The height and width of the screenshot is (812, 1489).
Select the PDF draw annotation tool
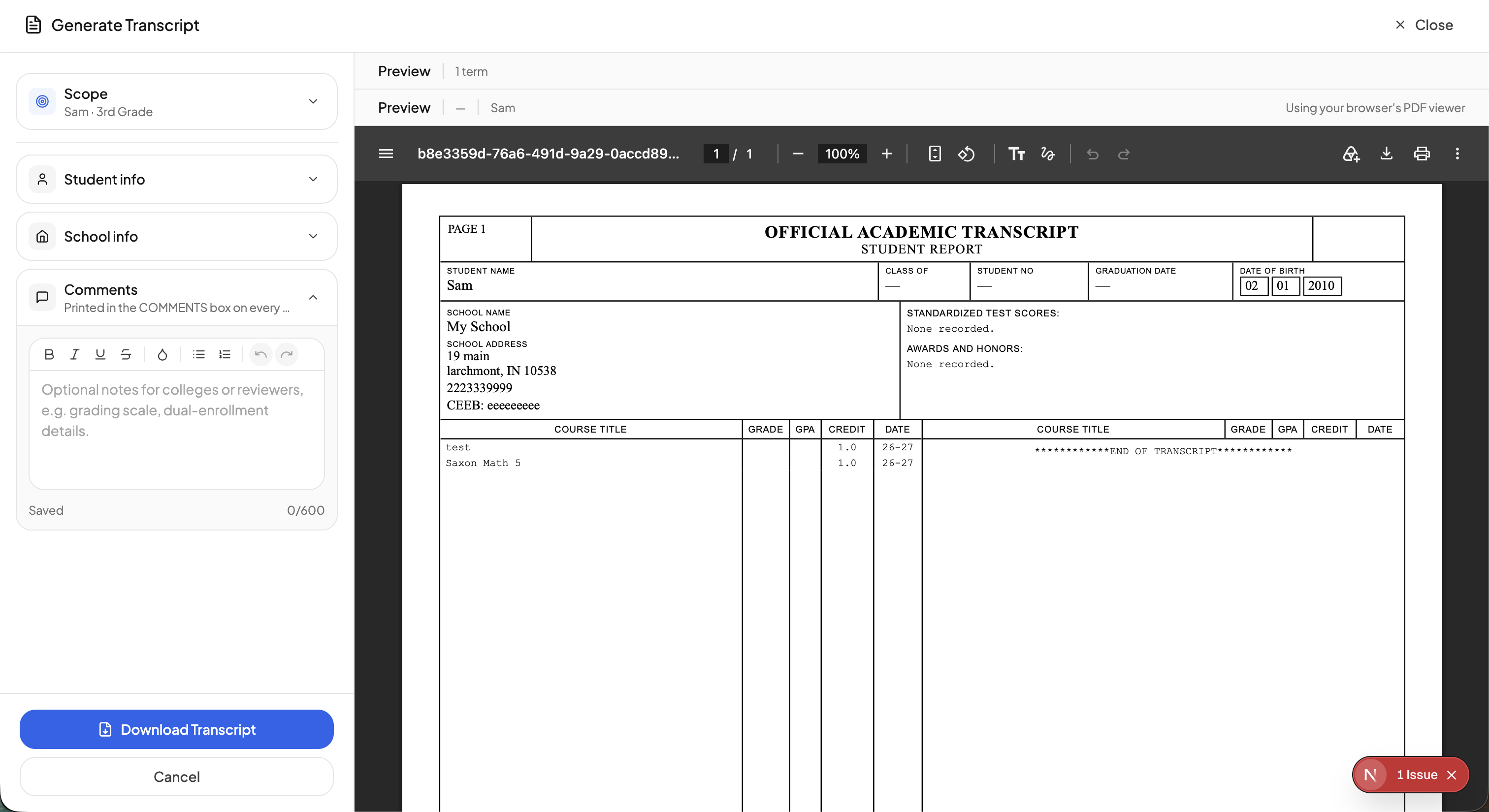tap(1048, 154)
